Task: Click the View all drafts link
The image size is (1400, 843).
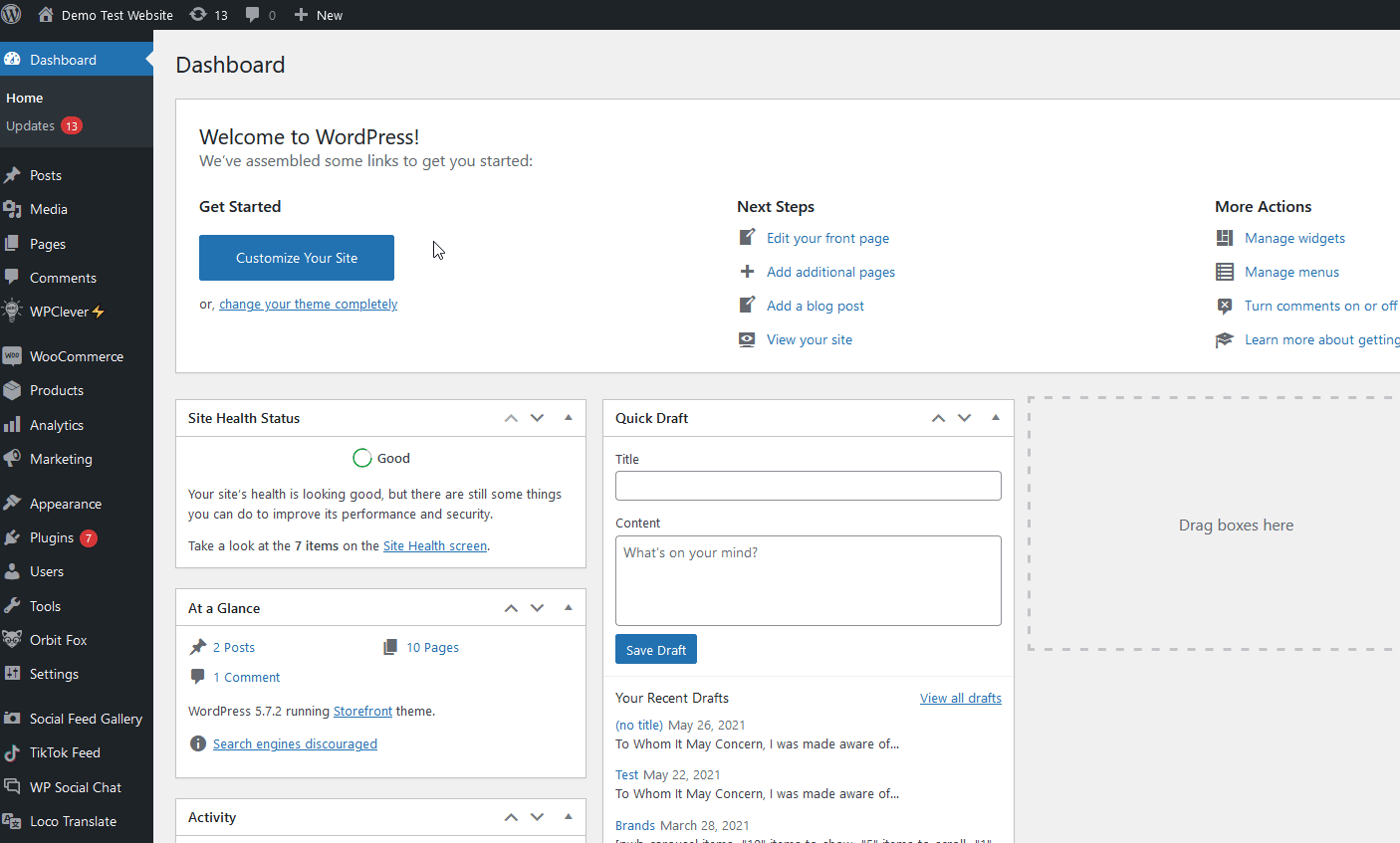Action: tap(961, 698)
